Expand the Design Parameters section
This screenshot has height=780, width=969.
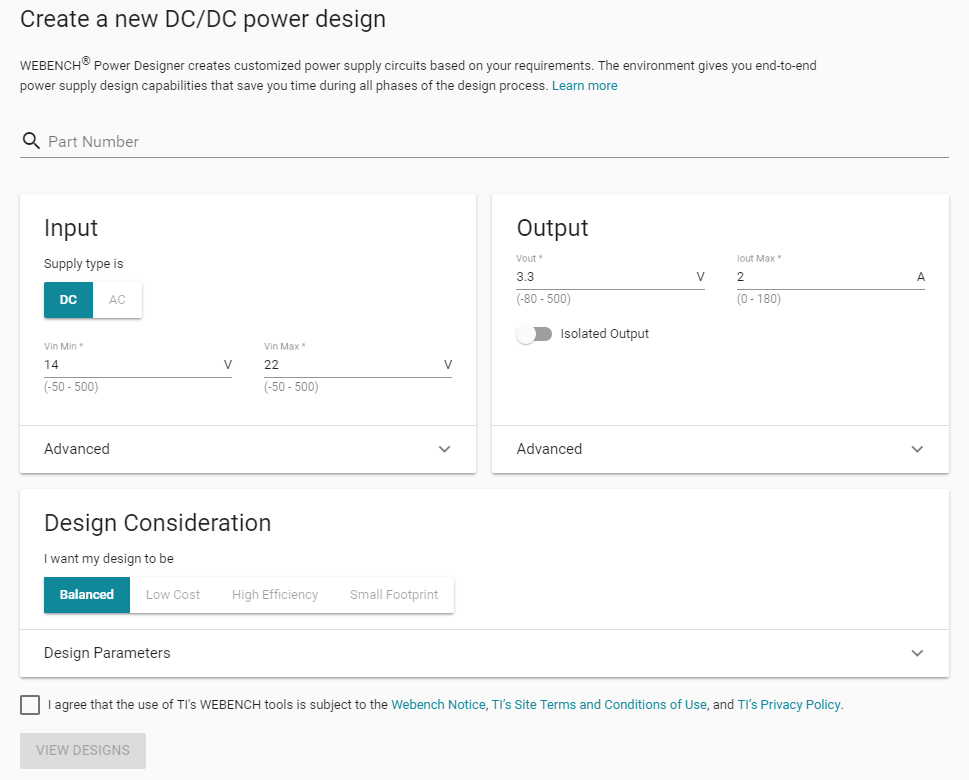pos(917,653)
